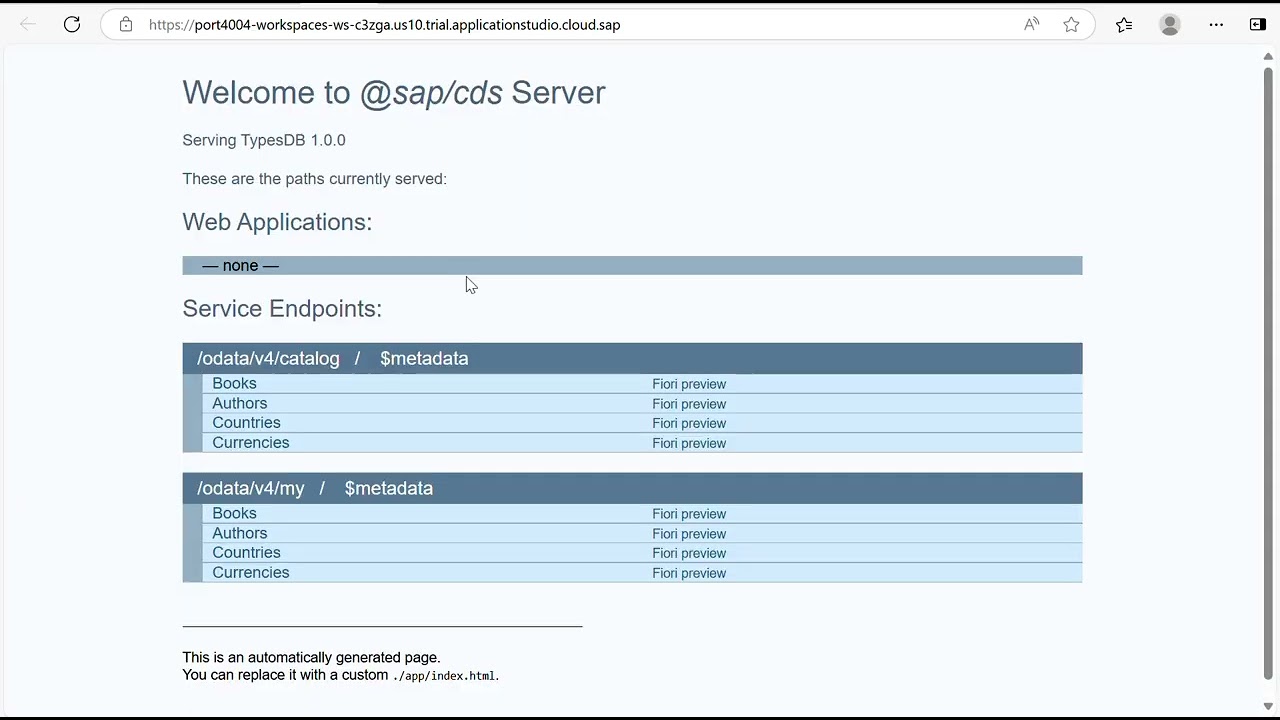Open Books entity under catalog service
Screen dimensions: 1280x720
(x=234, y=383)
